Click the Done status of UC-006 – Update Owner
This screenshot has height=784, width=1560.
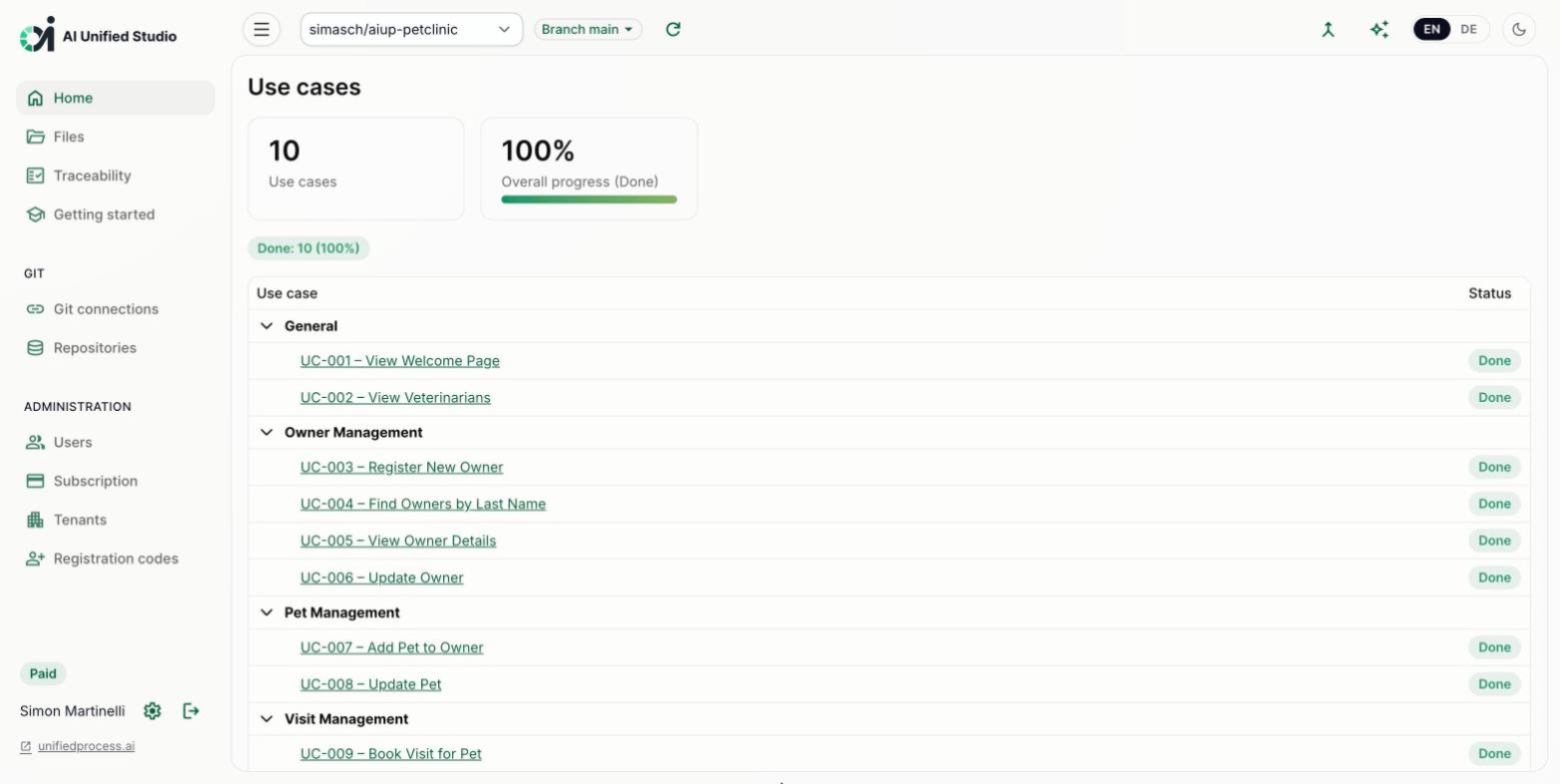click(x=1494, y=578)
